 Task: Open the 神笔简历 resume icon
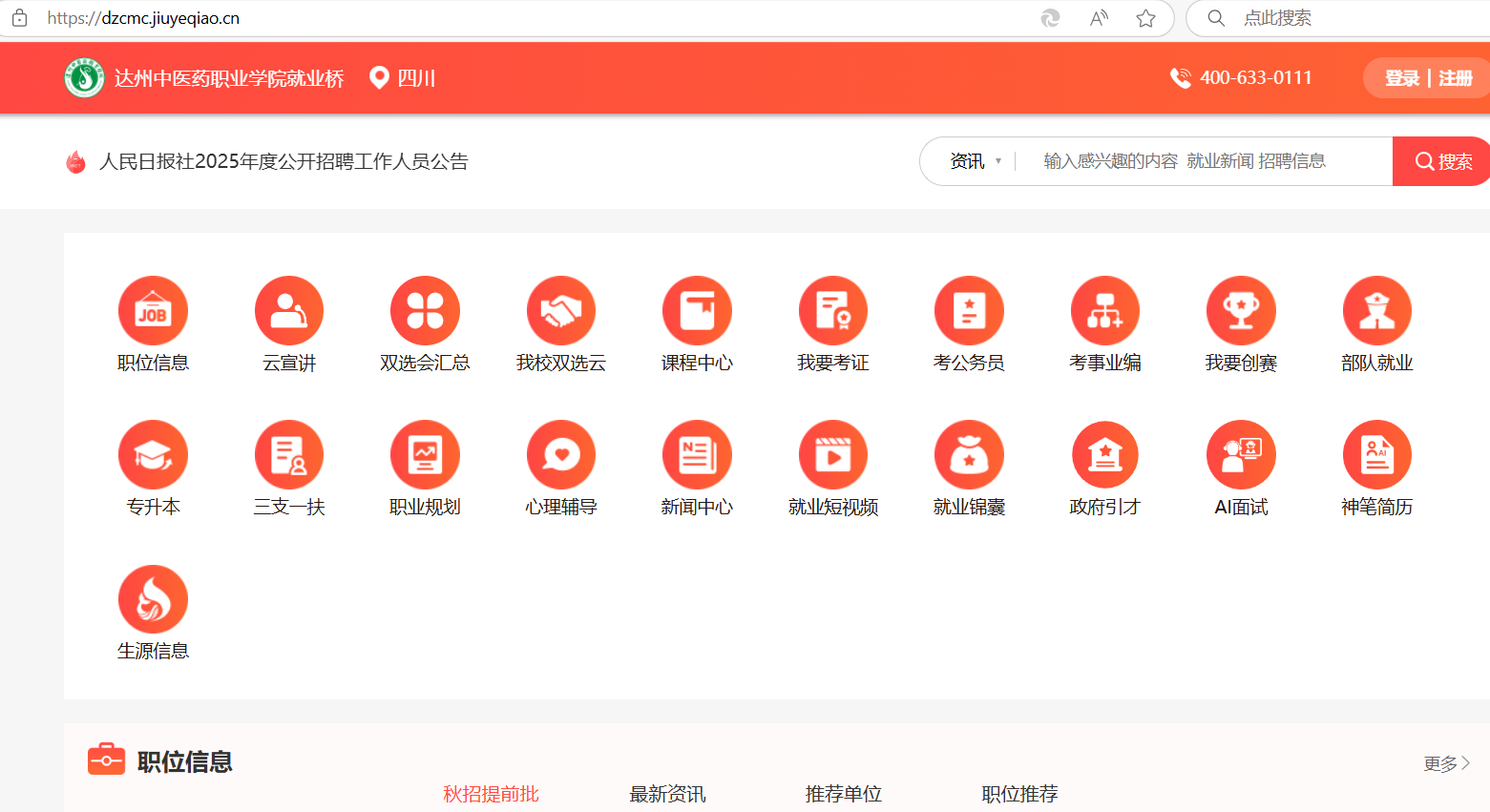pos(1376,455)
